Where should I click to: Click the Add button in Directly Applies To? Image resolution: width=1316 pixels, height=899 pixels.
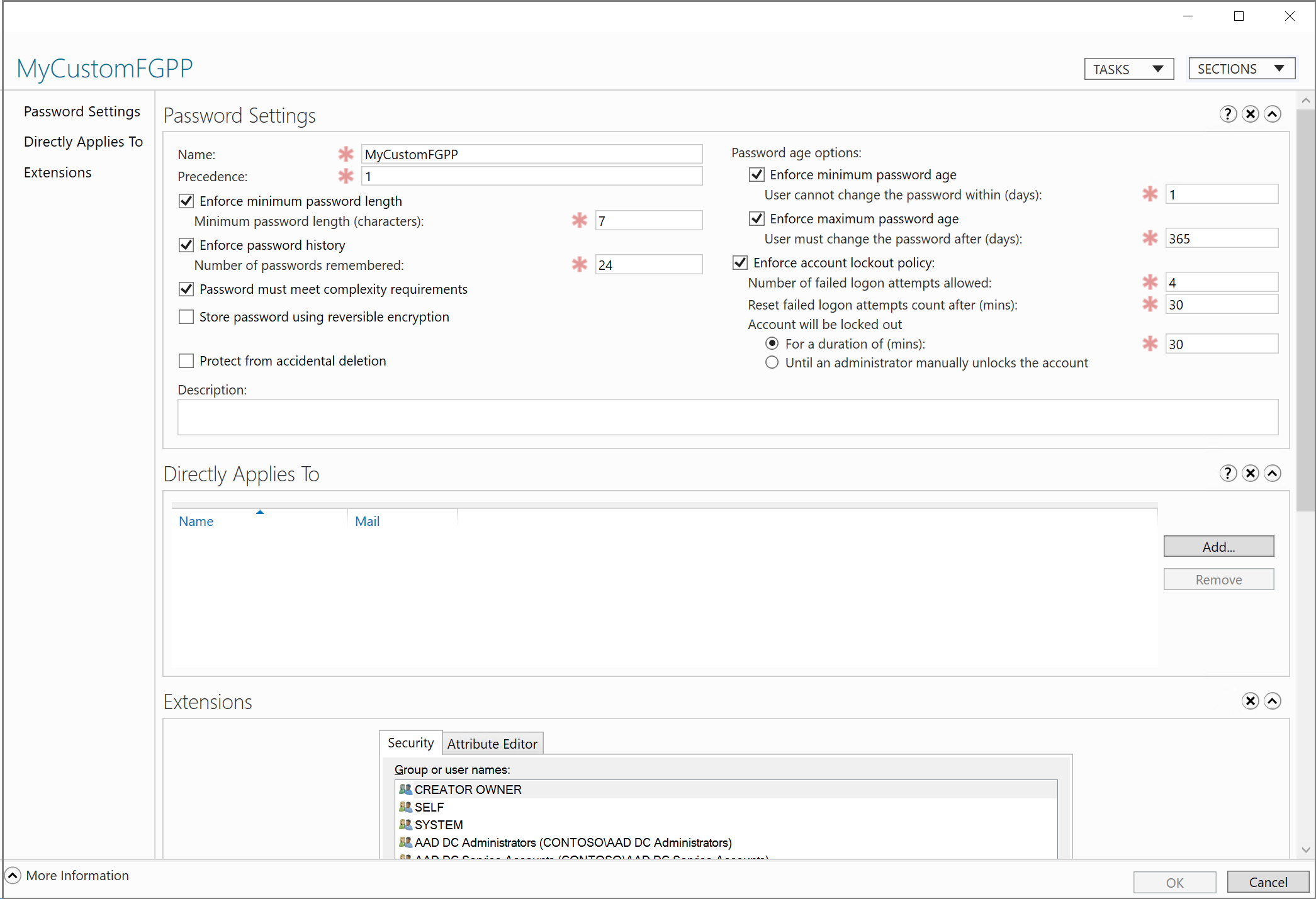[1219, 547]
